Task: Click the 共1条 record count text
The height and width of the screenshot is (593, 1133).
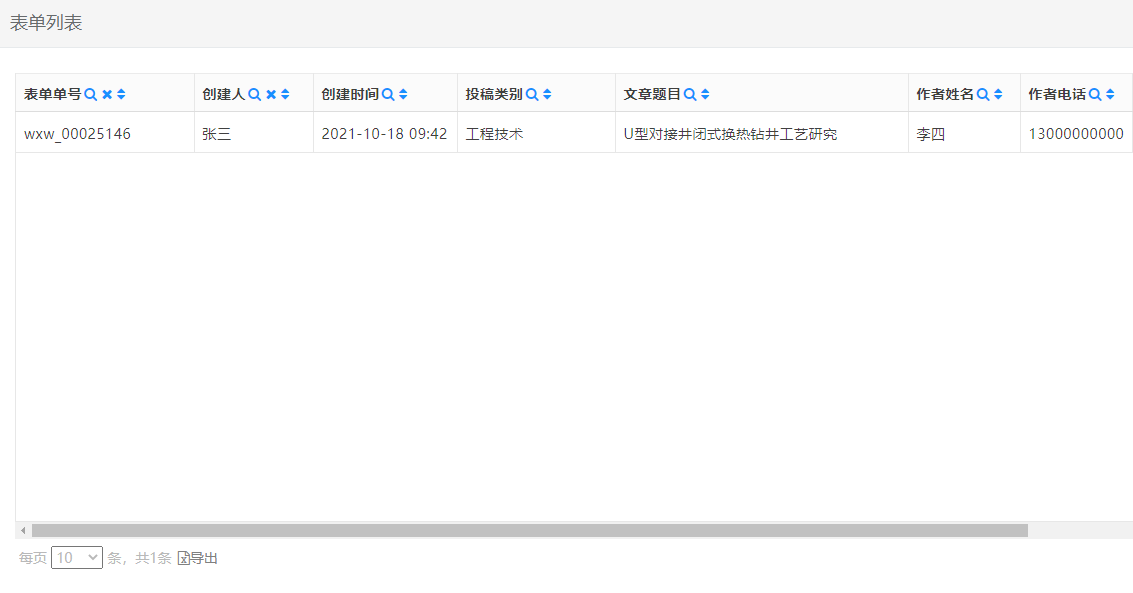Action: click(153, 558)
